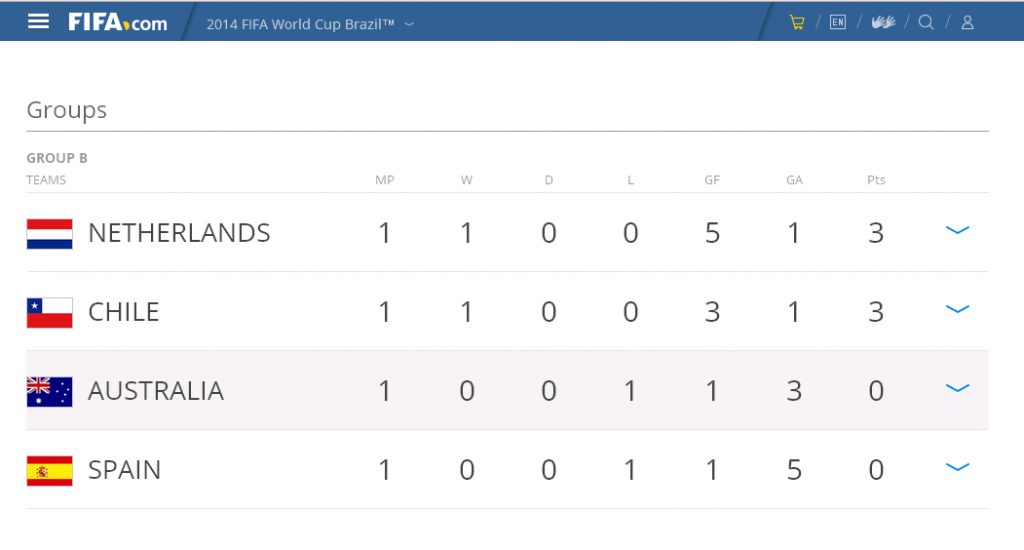Click the Spain flag
This screenshot has width=1024, height=550.
(x=50, y=471)
